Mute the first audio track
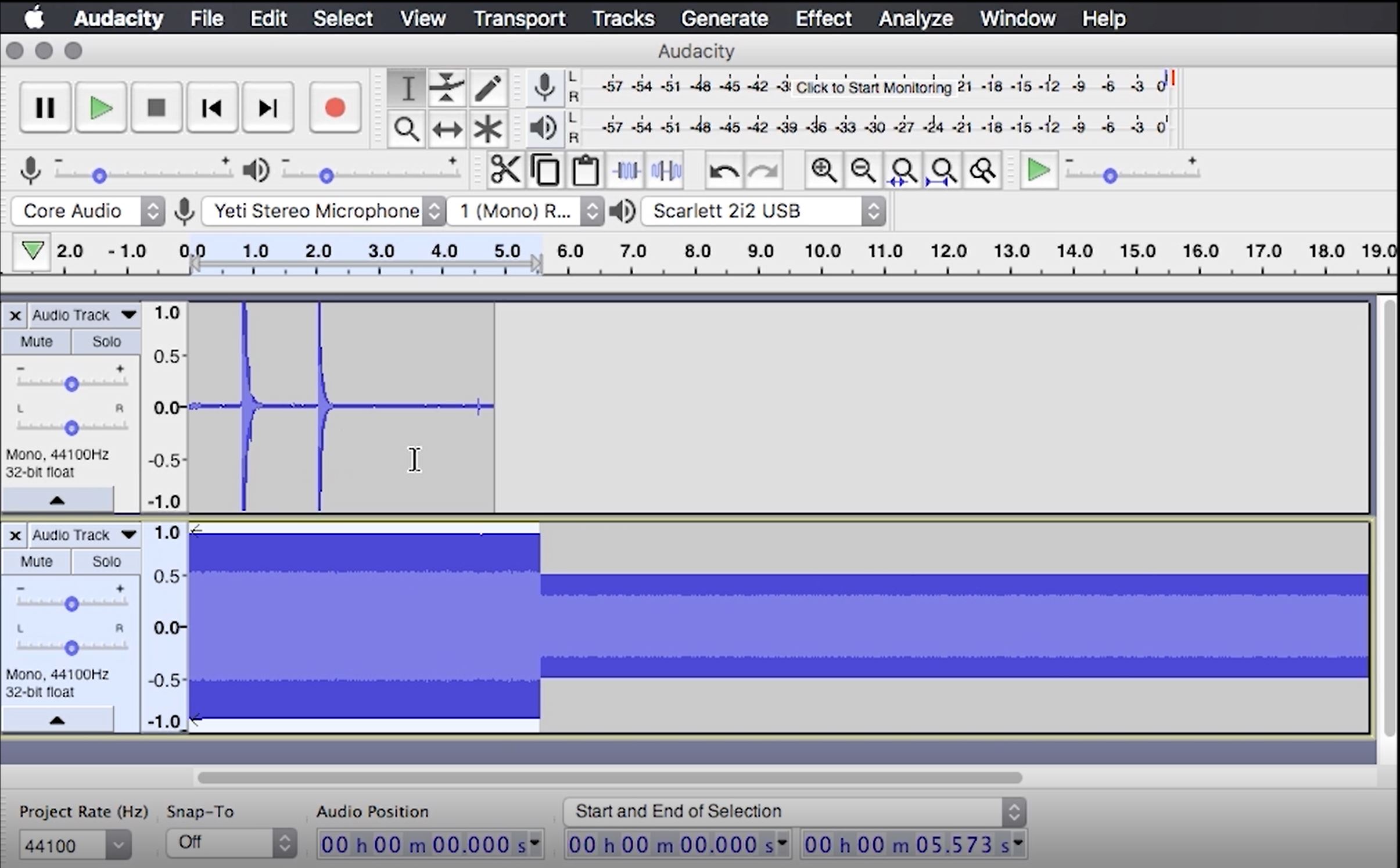This screenshot has width=1400, height=868. click(36, 342)
